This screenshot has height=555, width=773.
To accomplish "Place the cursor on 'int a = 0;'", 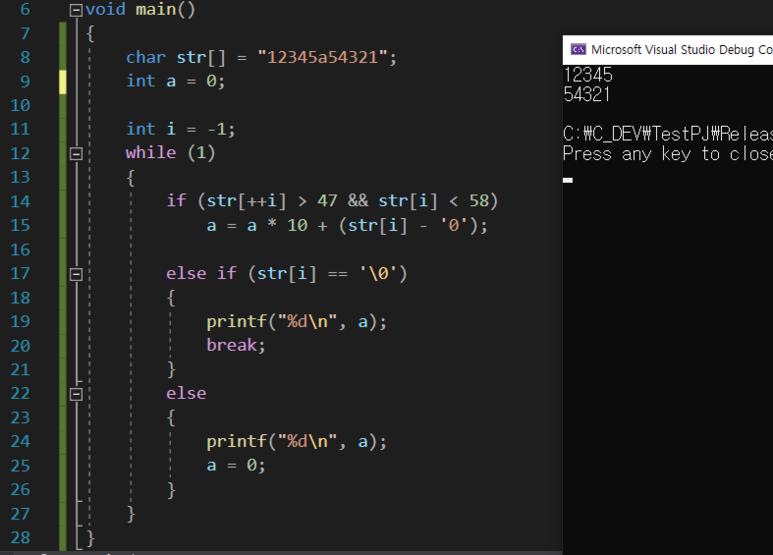I will 176,81.
